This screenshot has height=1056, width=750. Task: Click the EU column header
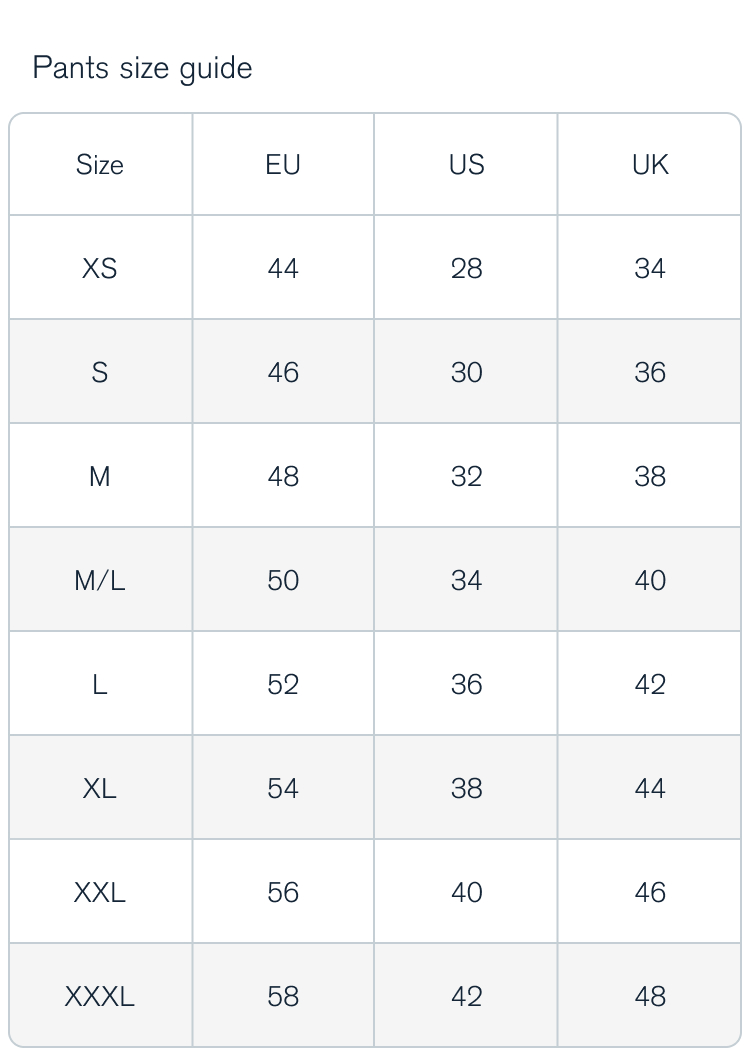pos(283,164)
